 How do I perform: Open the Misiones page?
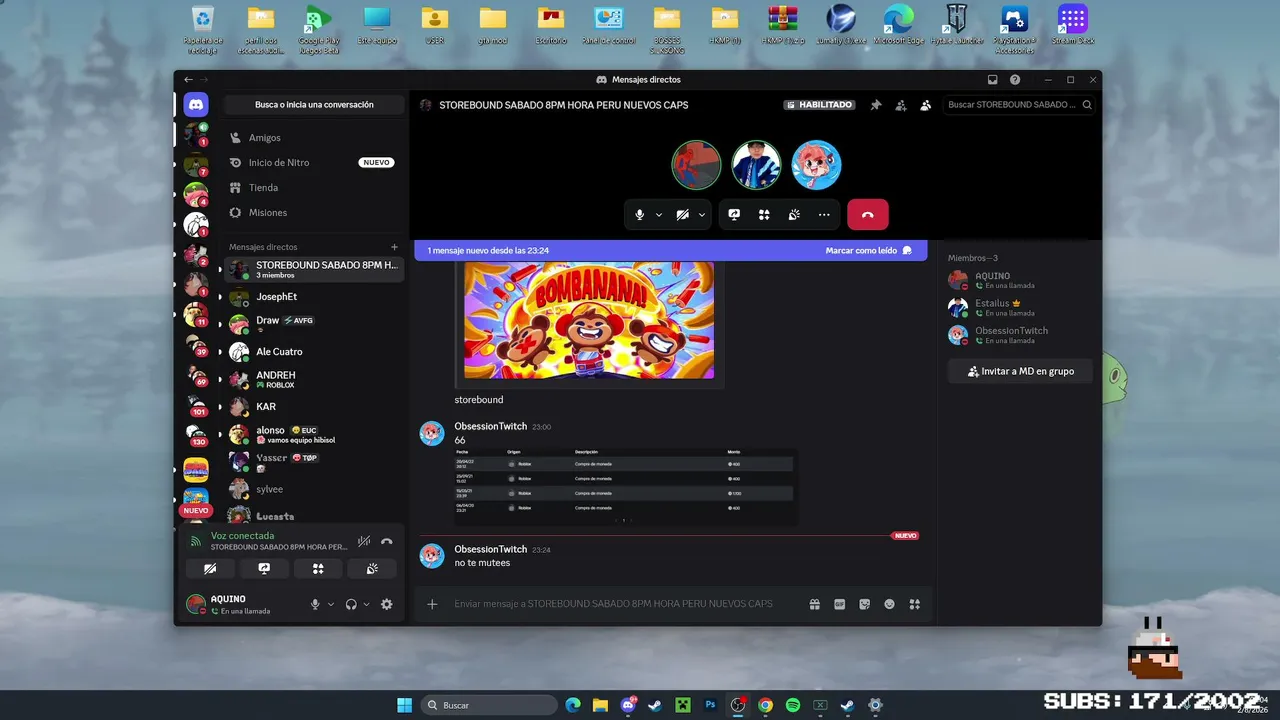coord(314,213)
